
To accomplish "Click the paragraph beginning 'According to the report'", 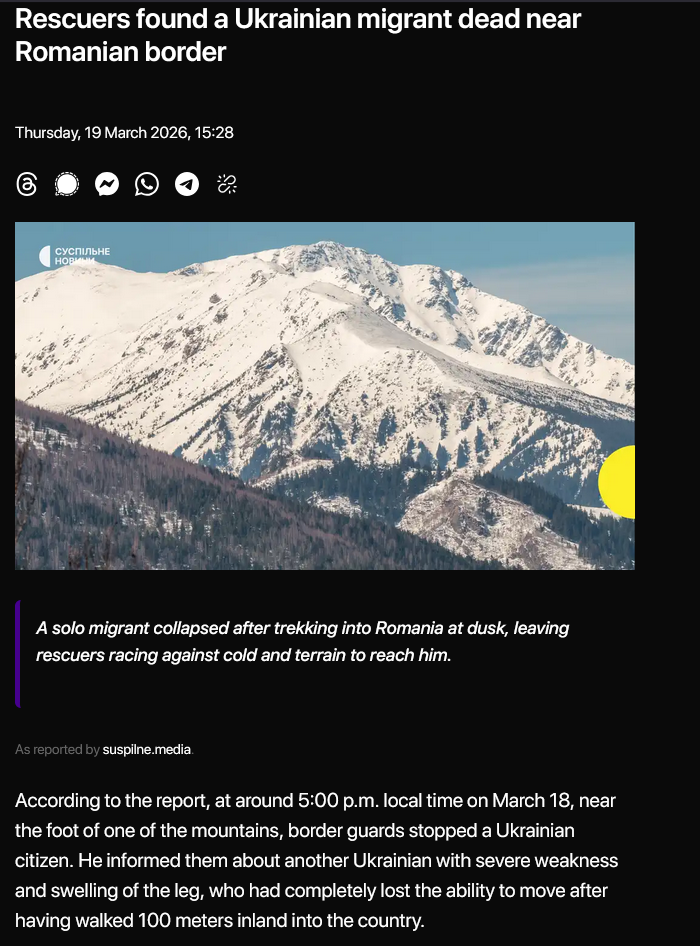I will (316, 860).
